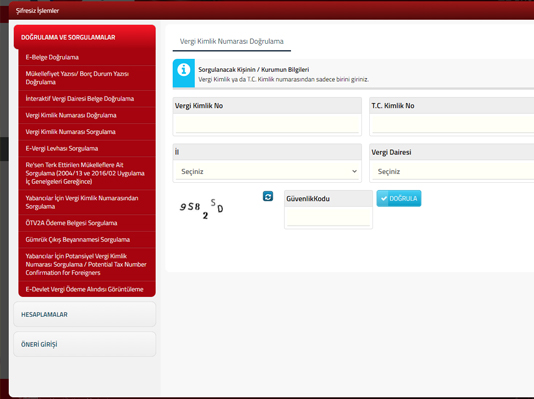Select the Vergi Kimlik Numarası Doğrulama tab
Image resolution: width=534 pixels, height=399 pixels.
point(232,41)
